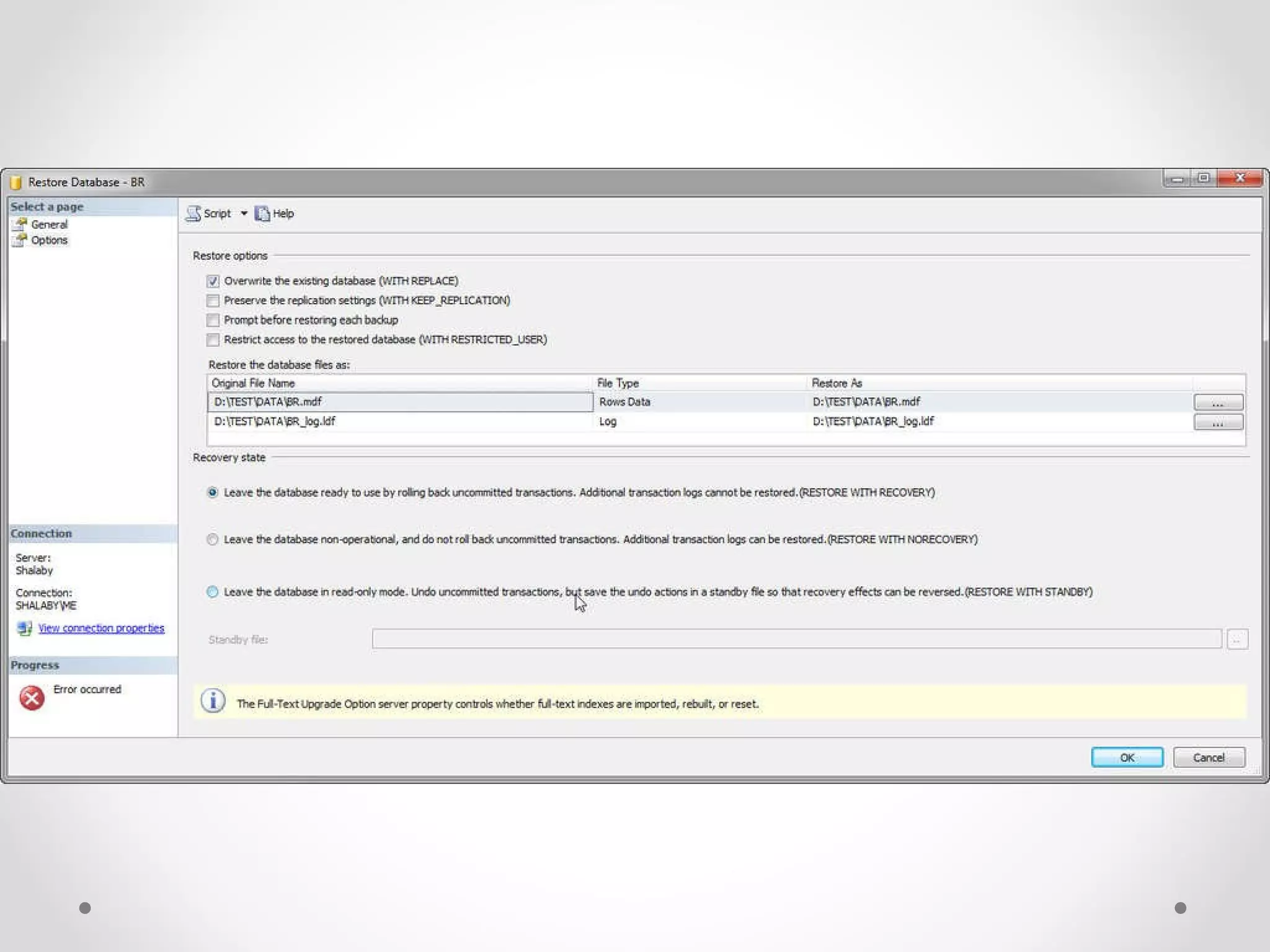Select RESTORE WITH NORECOVERY radio option
The height and width of the screenshot is (952, 1270).
click(x=213, y=540)
